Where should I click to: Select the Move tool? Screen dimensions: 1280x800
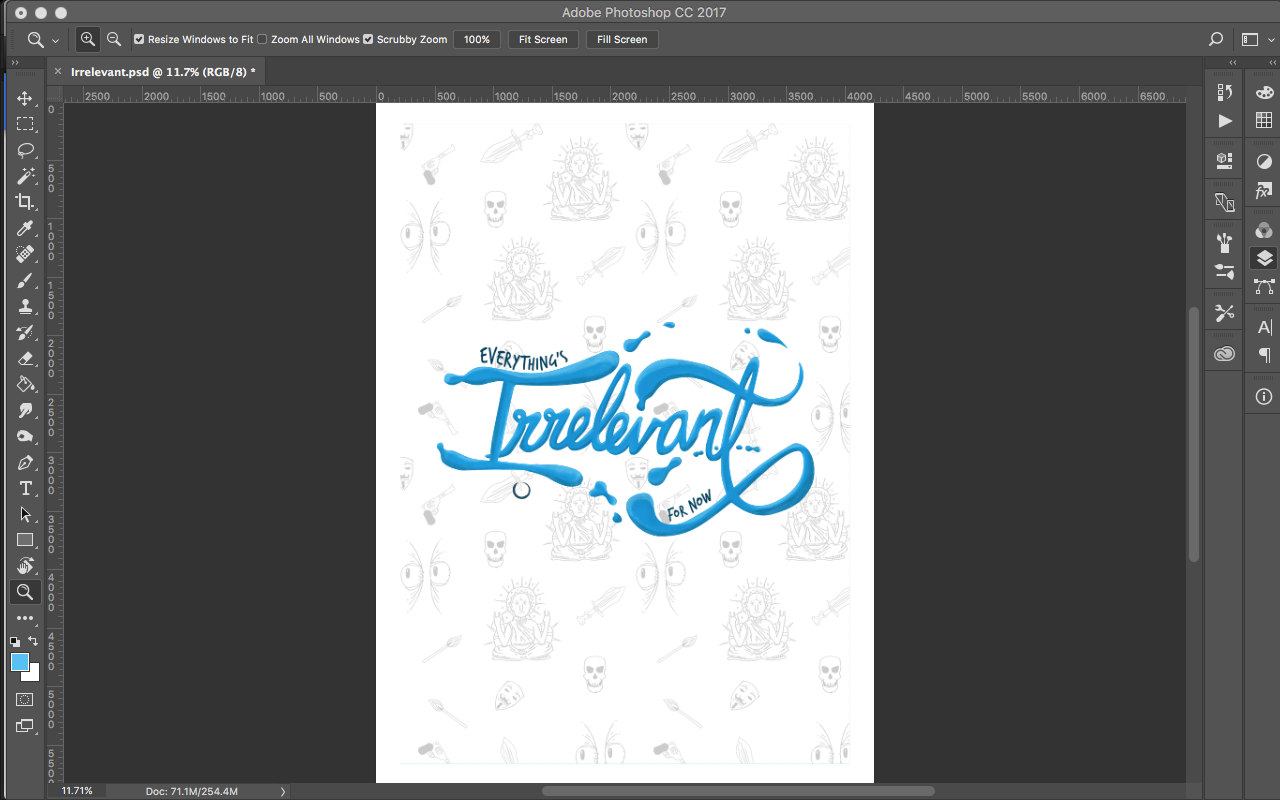[25, 98]
